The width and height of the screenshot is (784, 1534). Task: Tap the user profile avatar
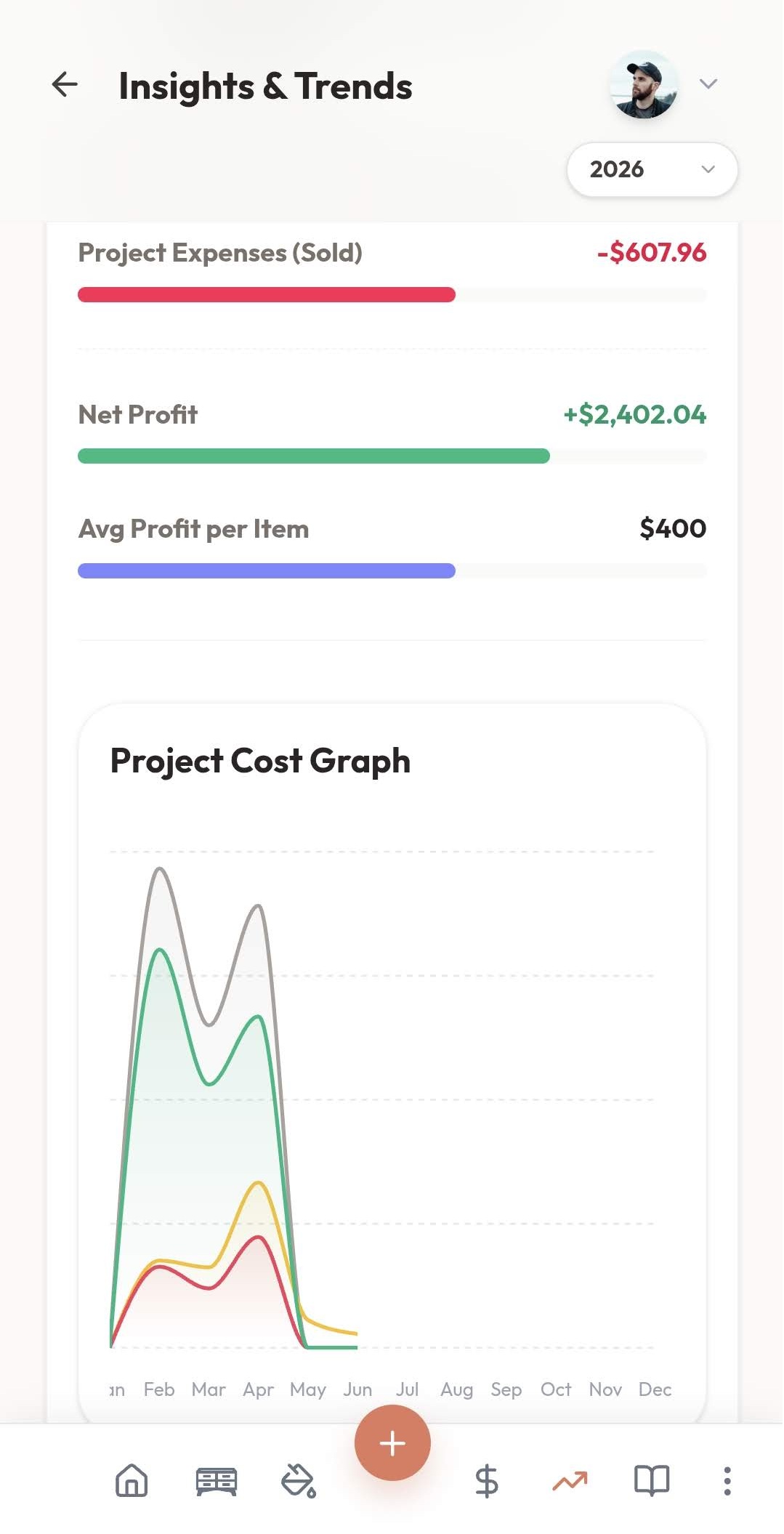click(644, 85)
